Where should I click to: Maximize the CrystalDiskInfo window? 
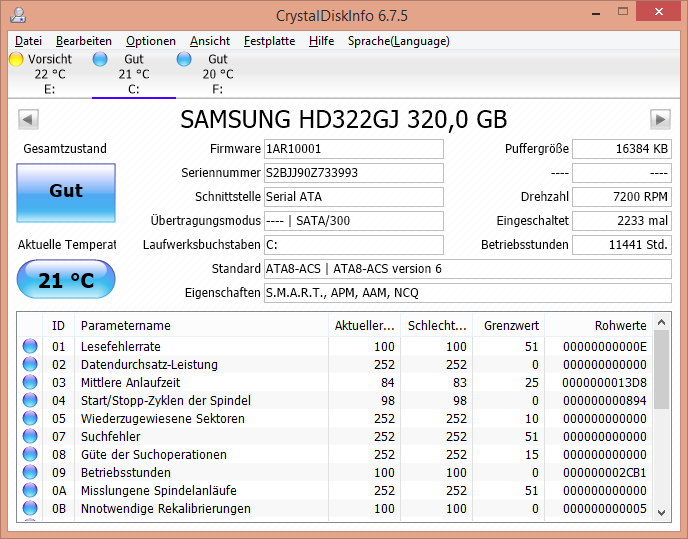click(x=623, y=12)
